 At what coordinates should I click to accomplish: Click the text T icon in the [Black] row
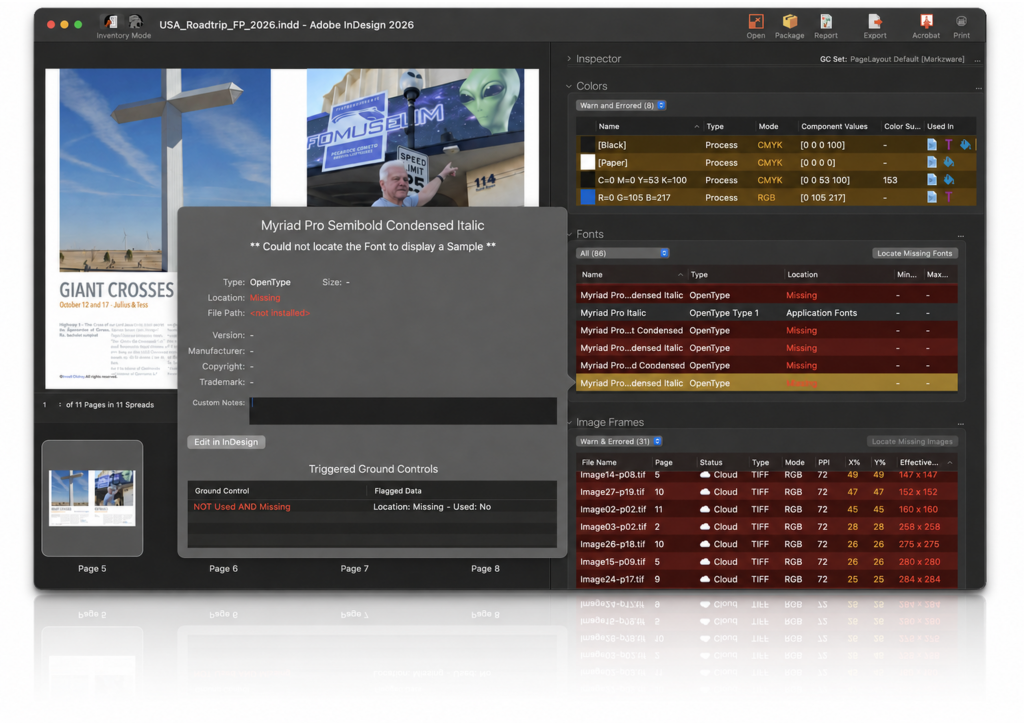point(948,145)
